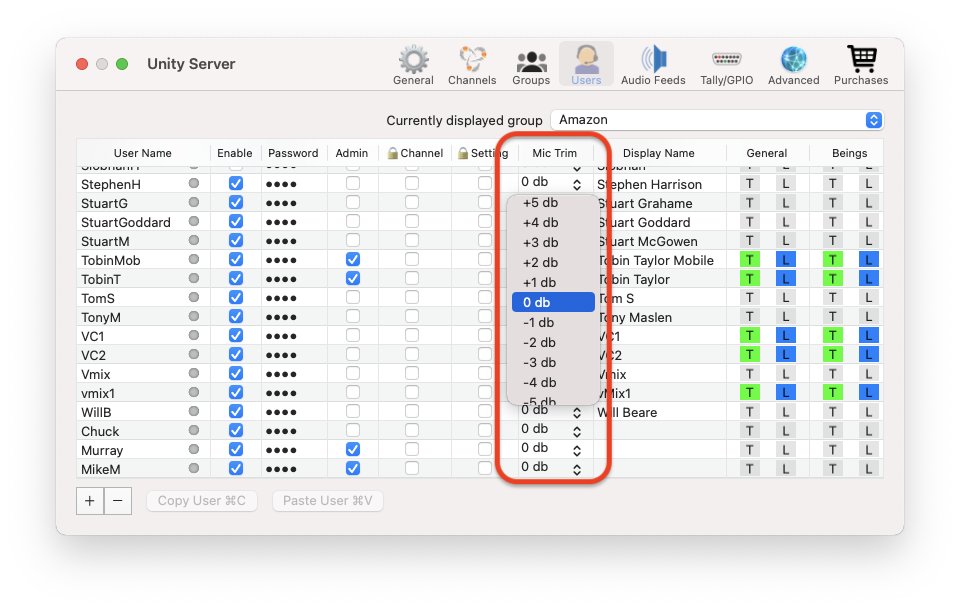960x609 pixels.
Task: Uncheck Admin for Murray
Action: [353, 449]
